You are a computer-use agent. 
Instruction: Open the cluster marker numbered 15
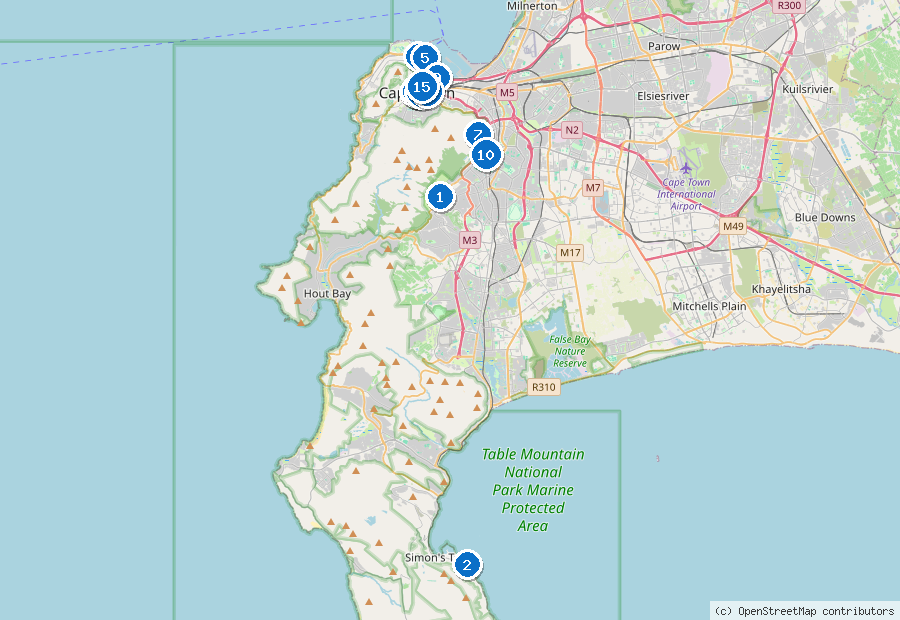(x=422, y=87)
